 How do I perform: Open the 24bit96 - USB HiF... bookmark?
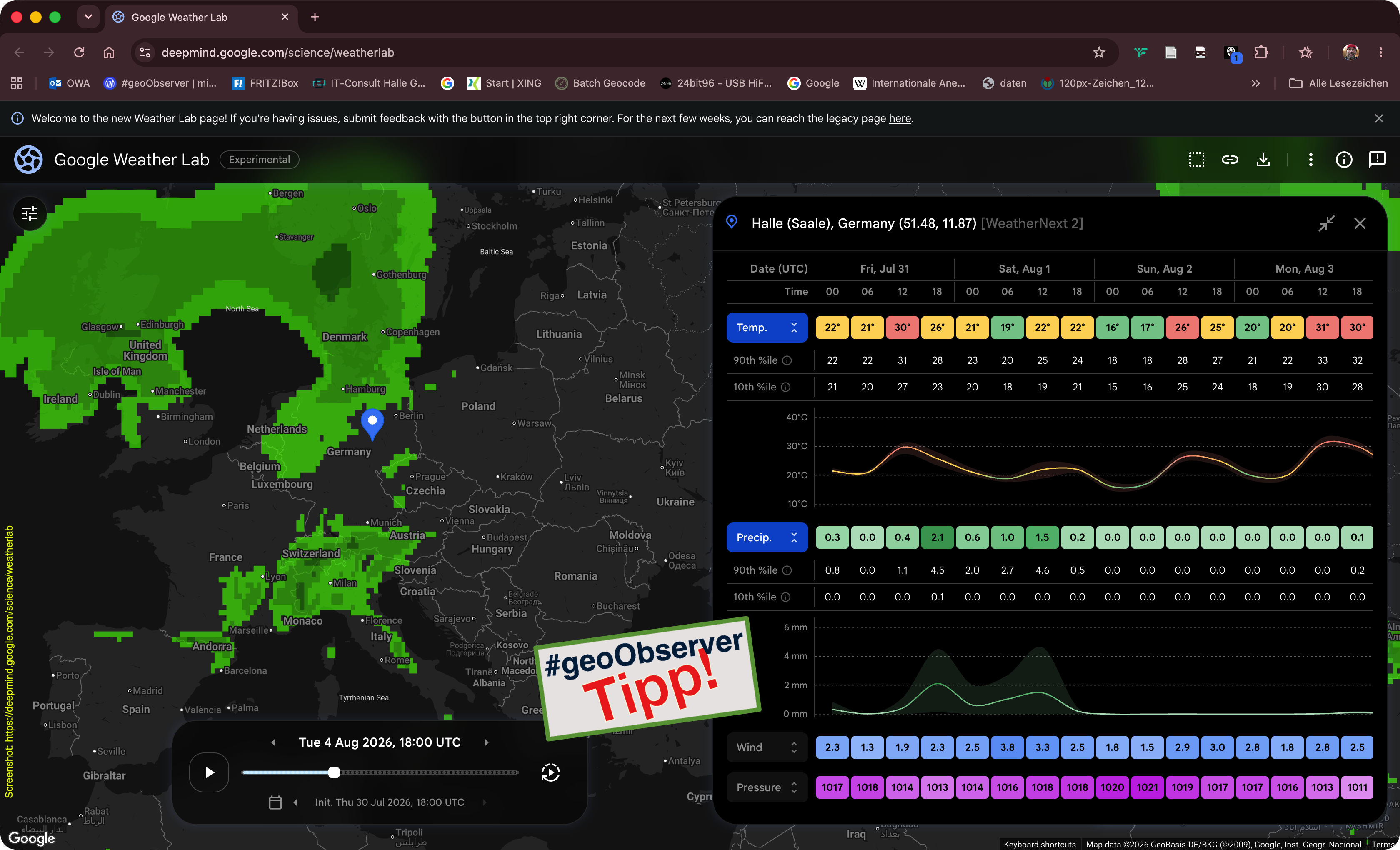coord(716,83)
